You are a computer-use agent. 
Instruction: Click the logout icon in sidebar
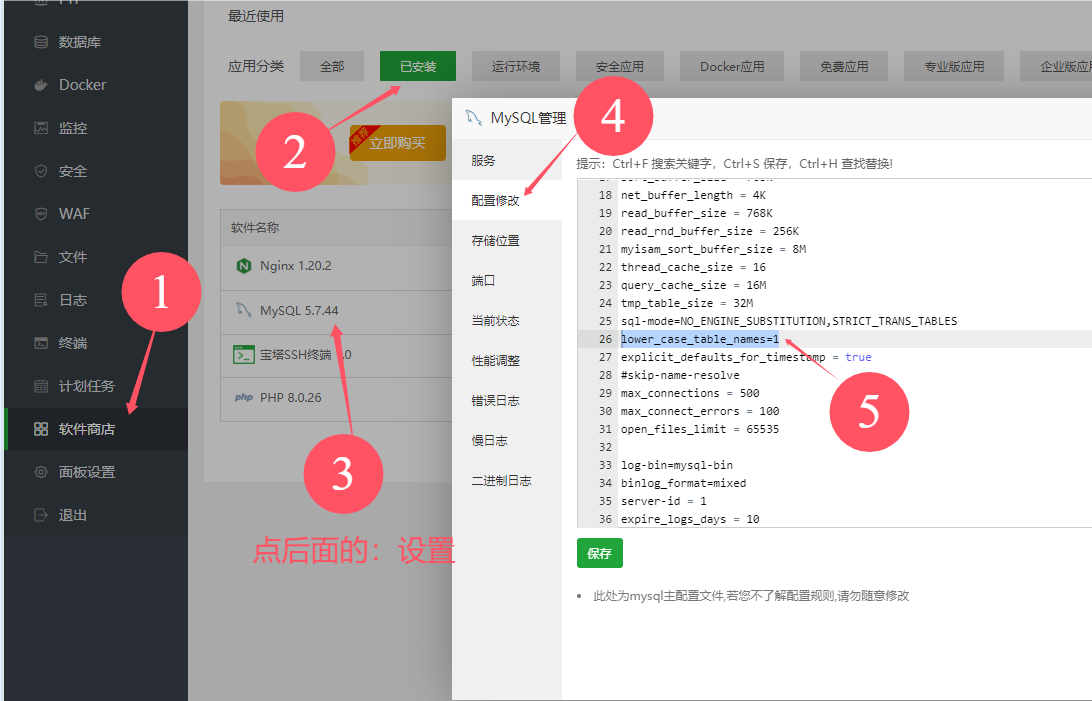point(41,515)
